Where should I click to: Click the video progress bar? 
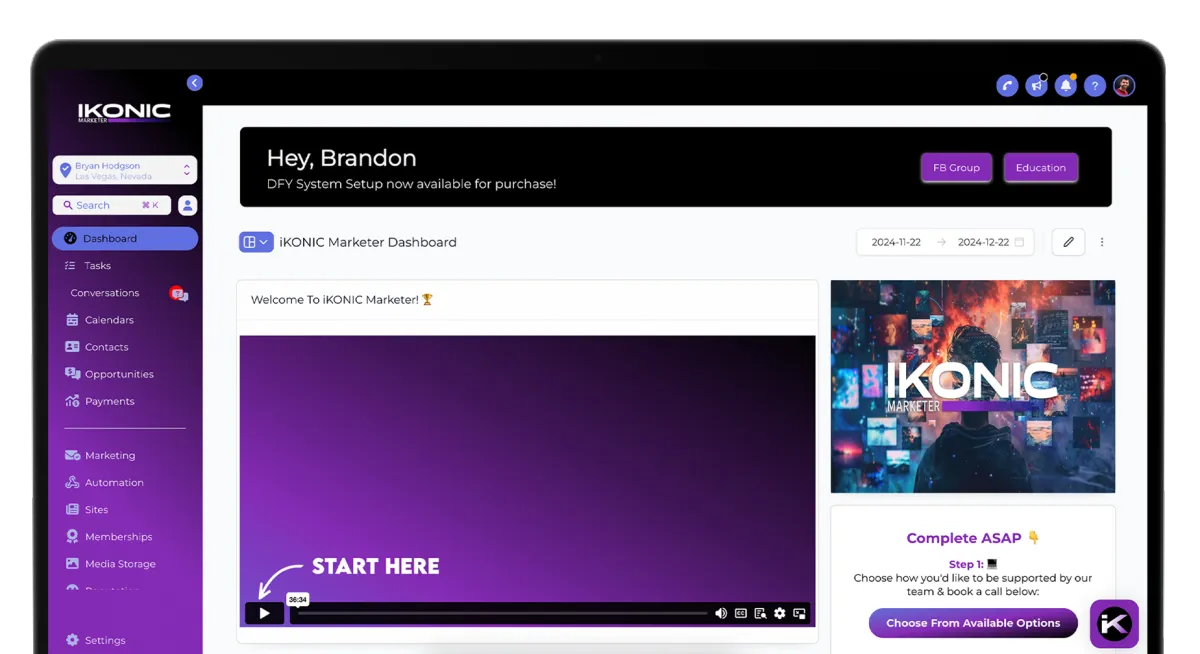pyautogui.click(x=502, y=613)
